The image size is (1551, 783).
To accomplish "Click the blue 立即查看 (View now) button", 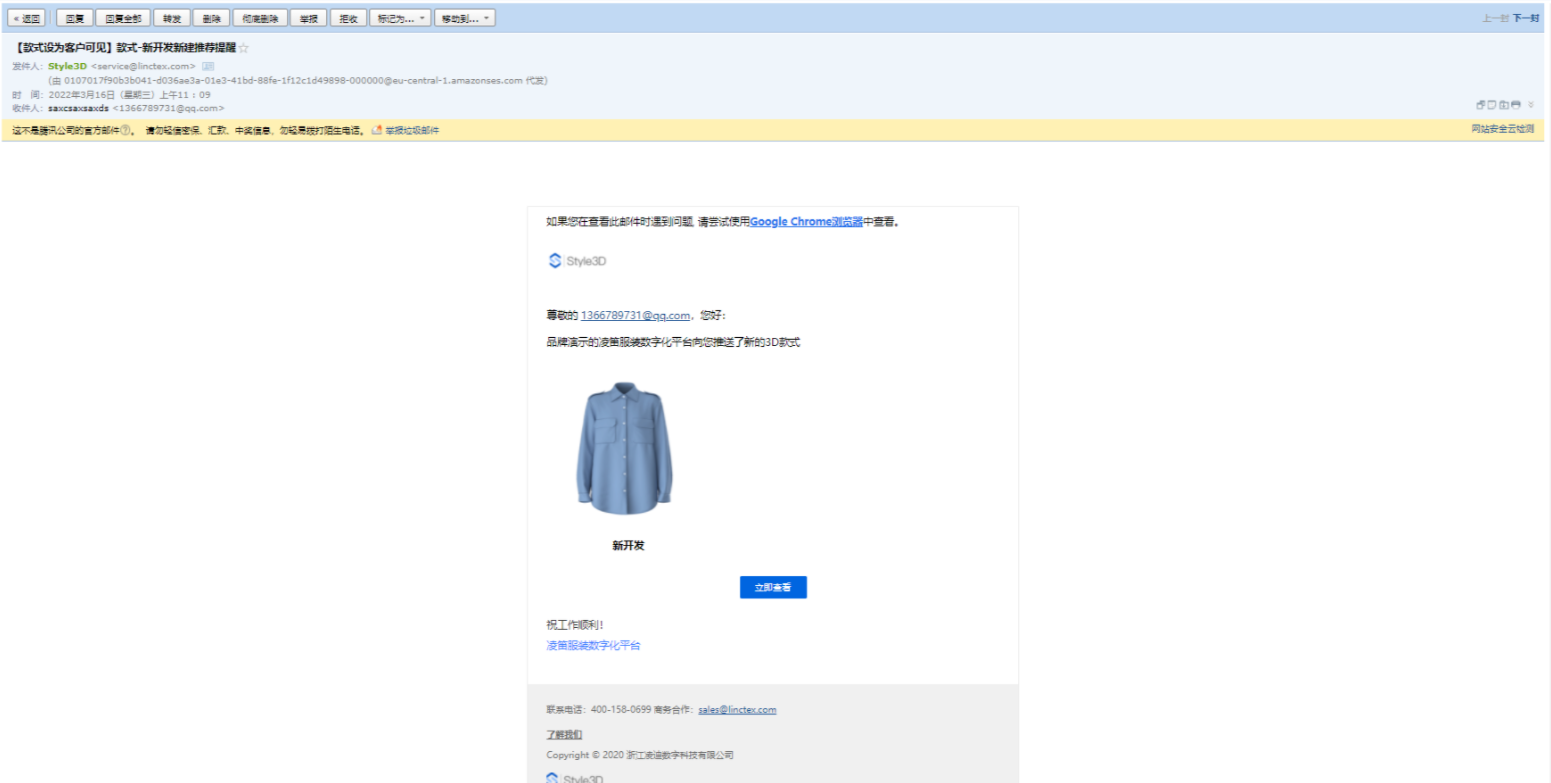I will (773, 588).
